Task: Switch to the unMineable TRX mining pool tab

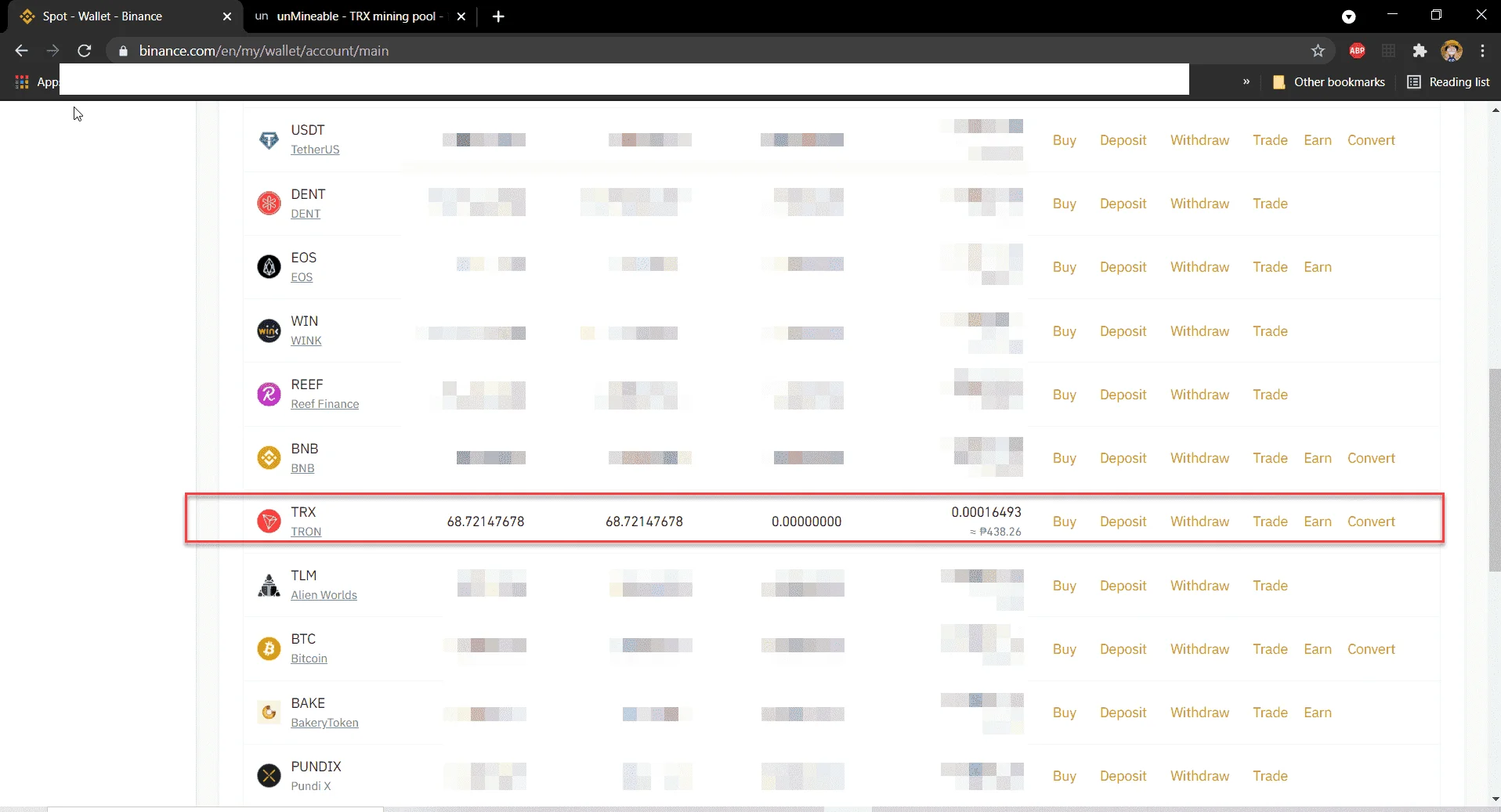Action: (360, 16)
